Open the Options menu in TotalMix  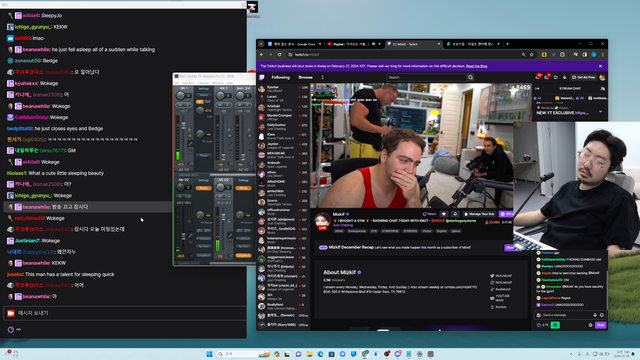pos(203,83)
